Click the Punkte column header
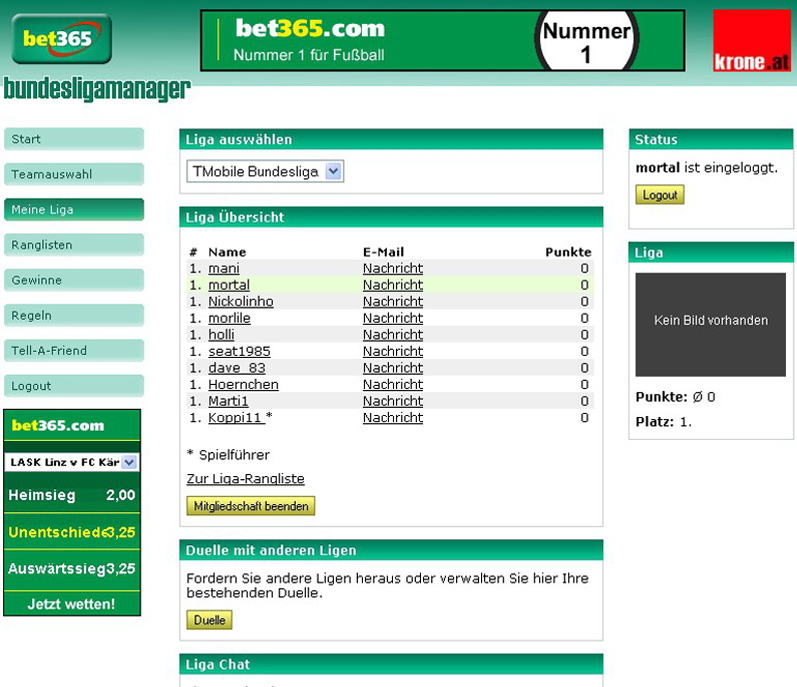Image resolution: width=797 pixels, height=687 pixels. pos(568,252)
